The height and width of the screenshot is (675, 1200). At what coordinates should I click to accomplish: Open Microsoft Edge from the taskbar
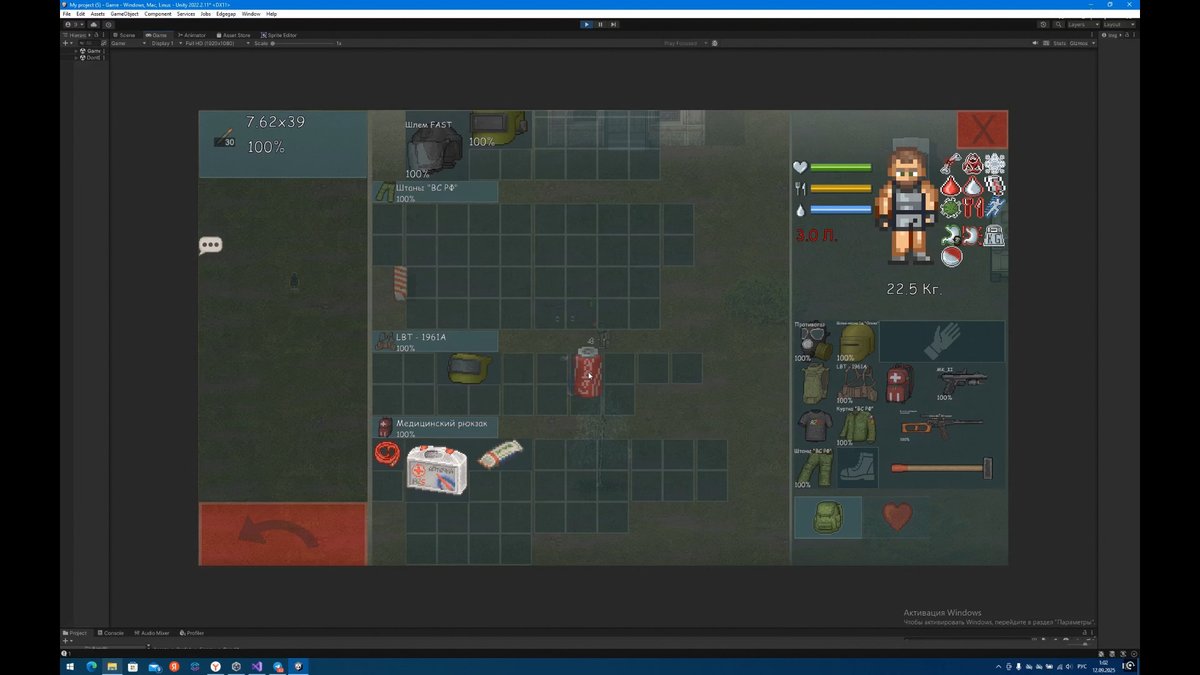[x=91, y=666]
